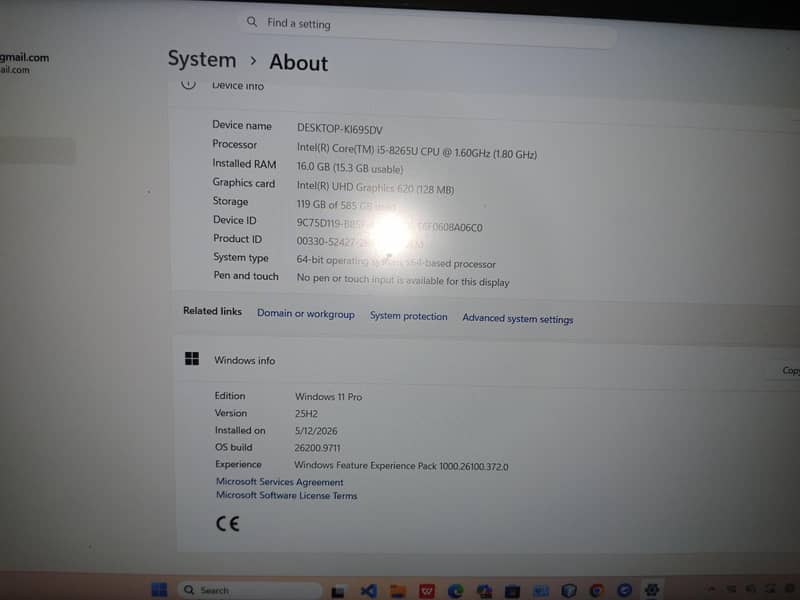Select the processor value Intel Core i5-8265U
The height and width of the screenshot is (600, 800).
[x=416, y=151]
